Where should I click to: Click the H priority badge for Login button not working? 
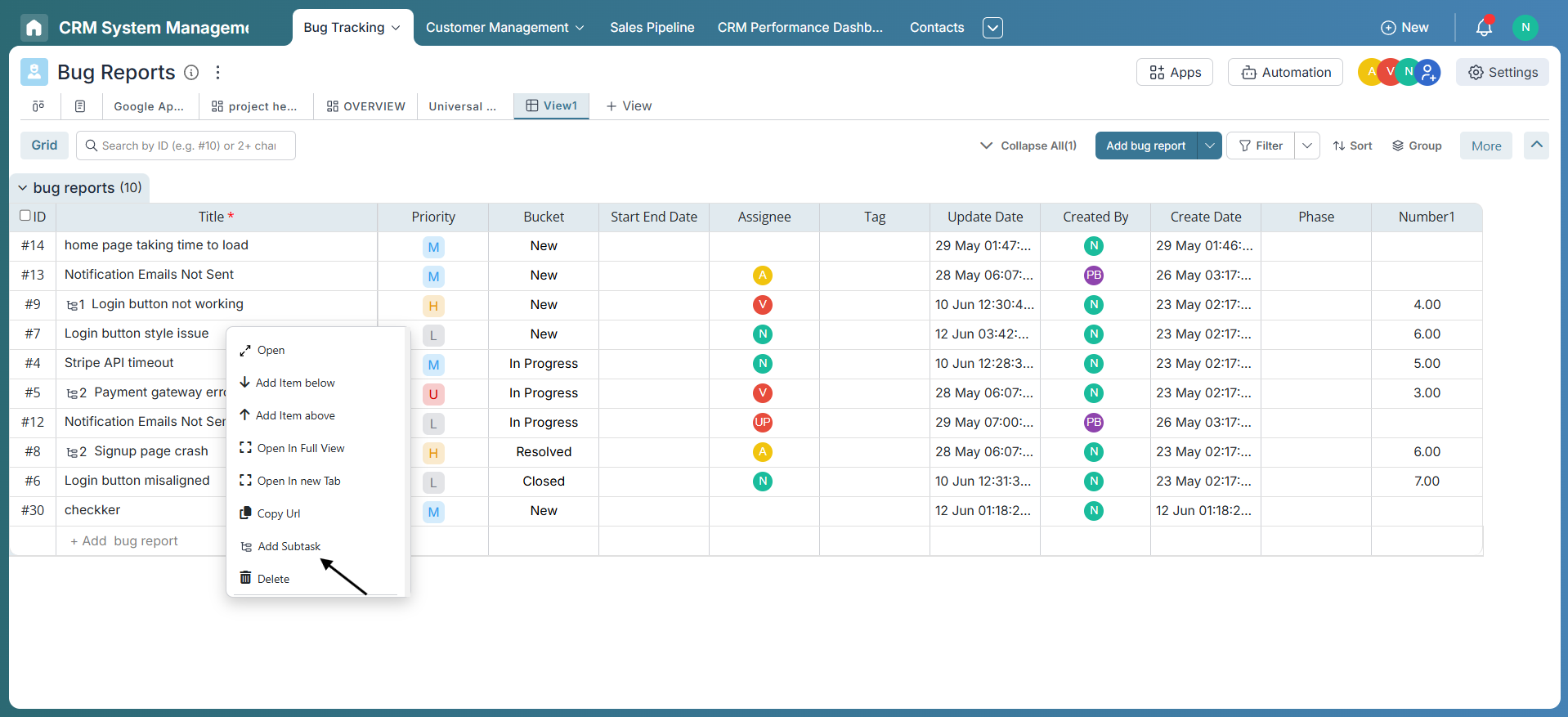(x=433, y=306)
